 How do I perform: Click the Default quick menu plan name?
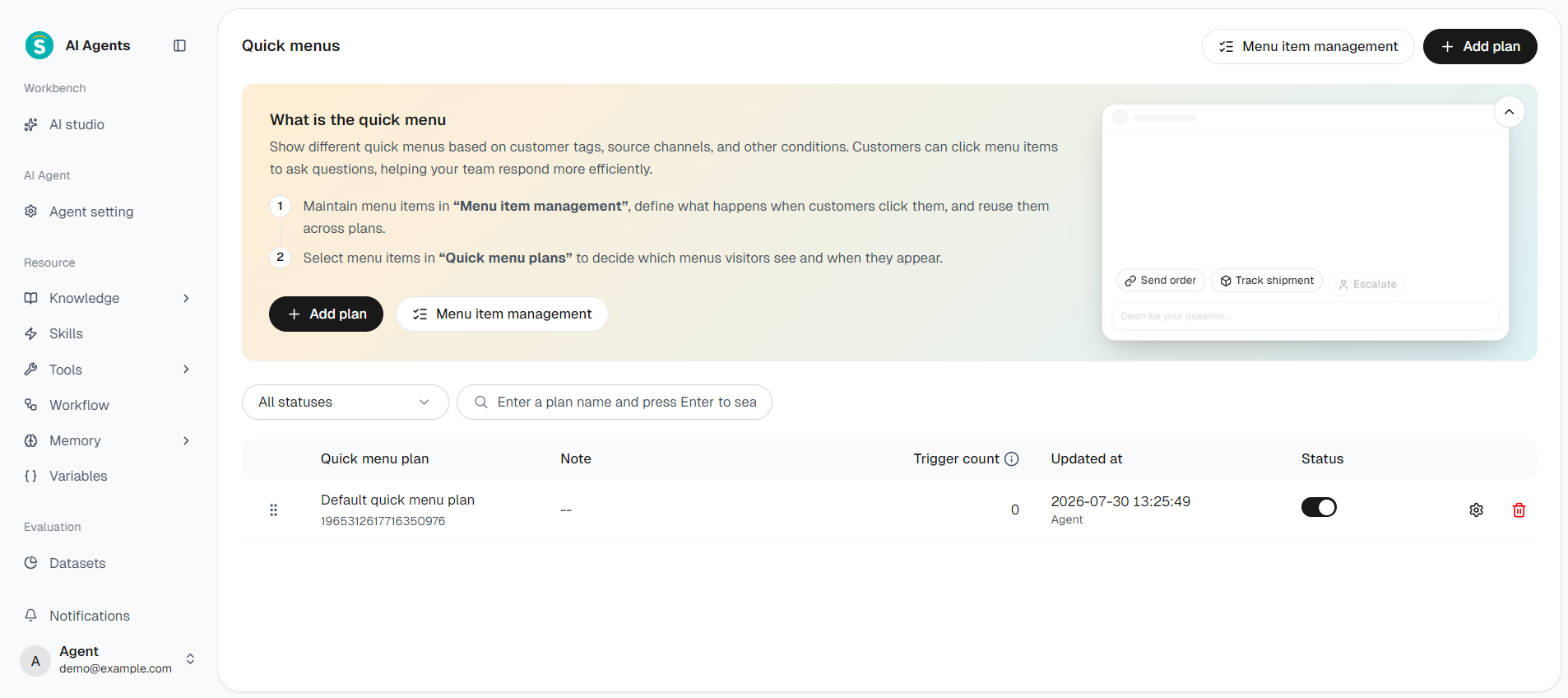(x=398, y=500)
